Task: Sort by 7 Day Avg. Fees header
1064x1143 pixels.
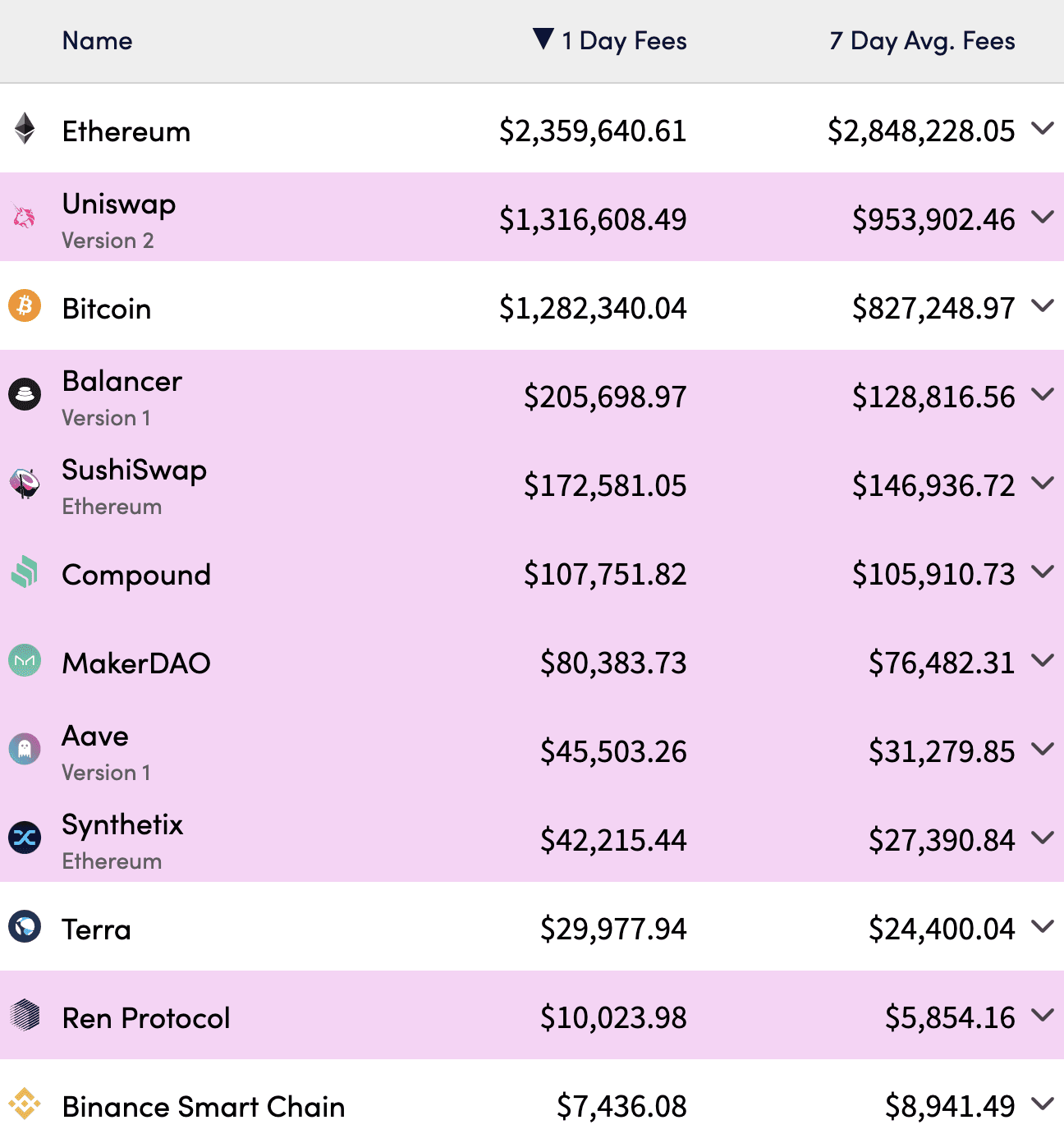Action: (x=922, y=40)
